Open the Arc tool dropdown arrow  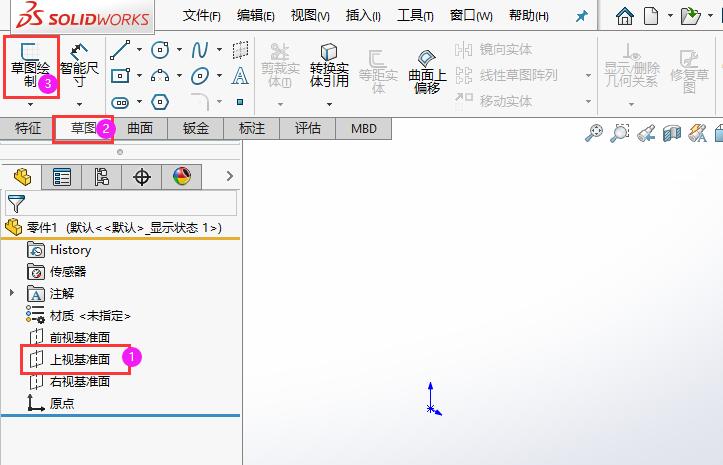point(179,75)
